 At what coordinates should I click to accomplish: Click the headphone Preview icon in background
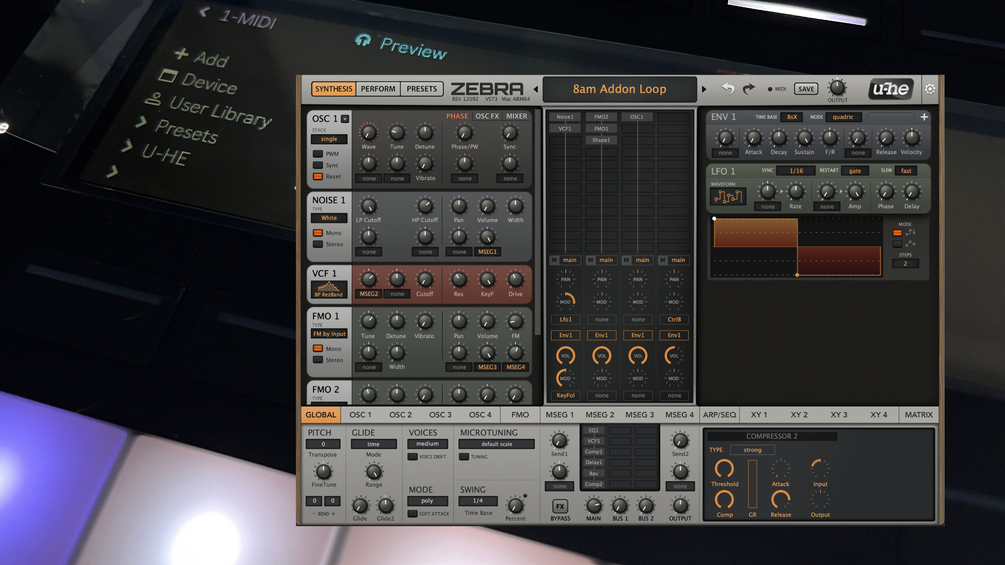pyautogui.click(x=363, y=40)
